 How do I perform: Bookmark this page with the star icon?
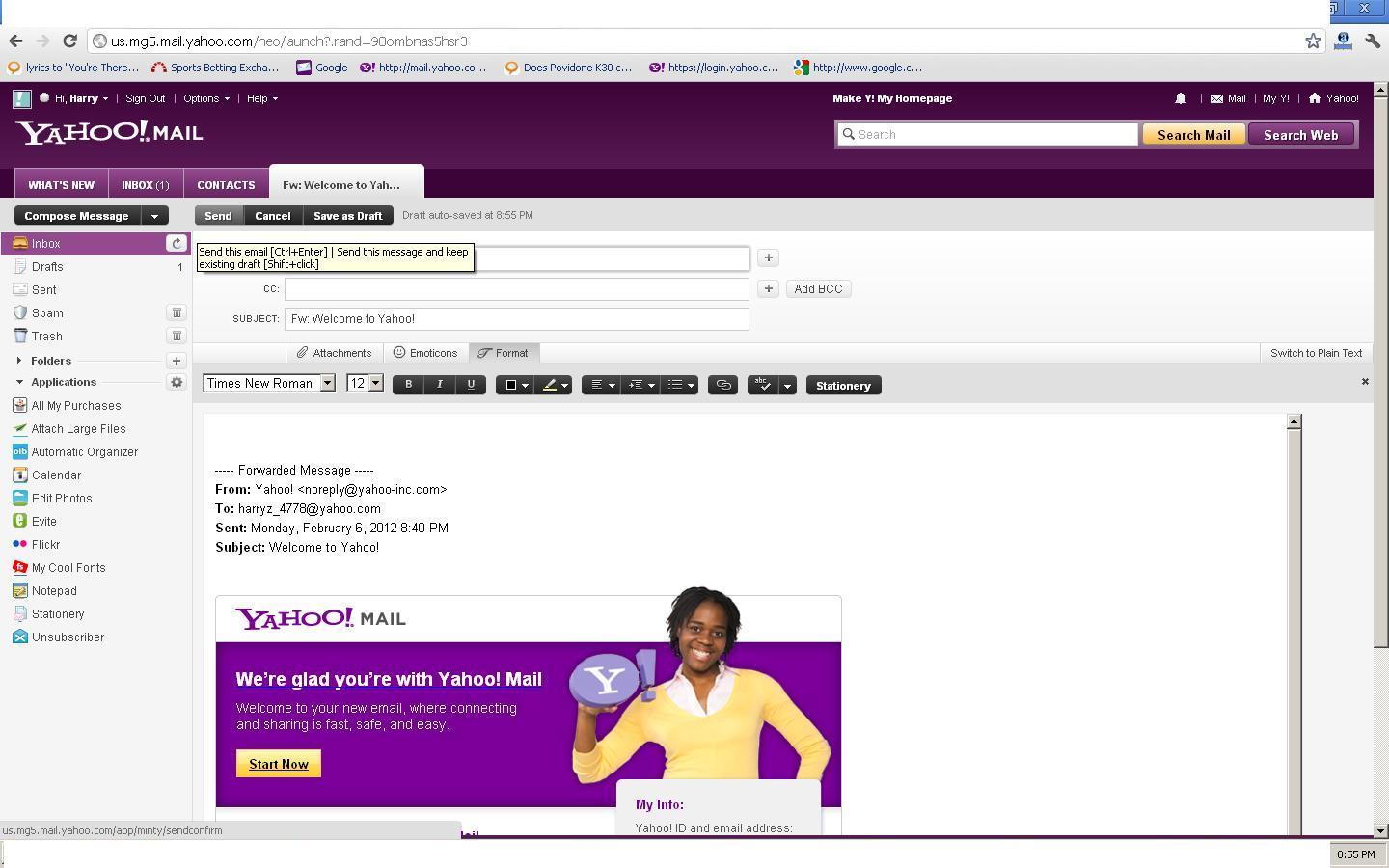tap(1313, 41)
